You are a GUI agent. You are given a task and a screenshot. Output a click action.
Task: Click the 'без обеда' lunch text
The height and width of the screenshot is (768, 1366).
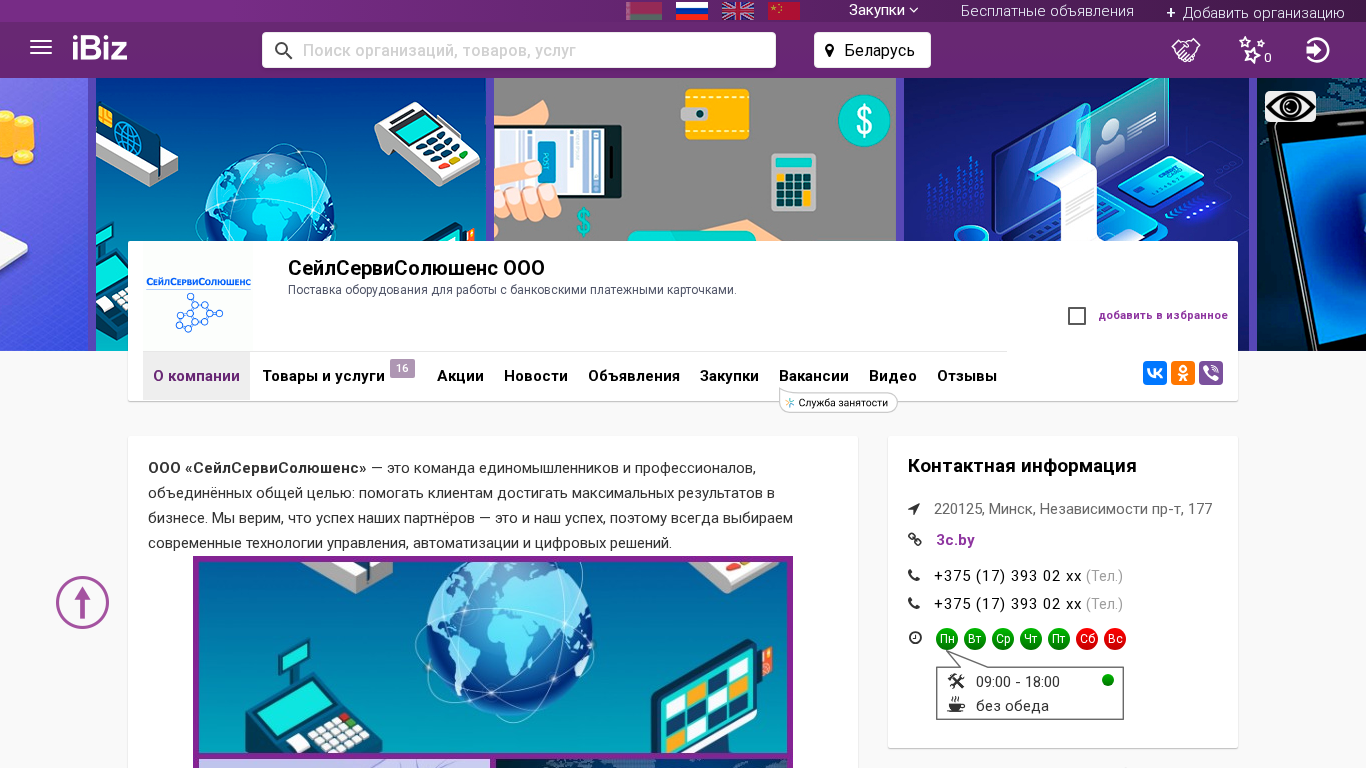[1012, 706]
